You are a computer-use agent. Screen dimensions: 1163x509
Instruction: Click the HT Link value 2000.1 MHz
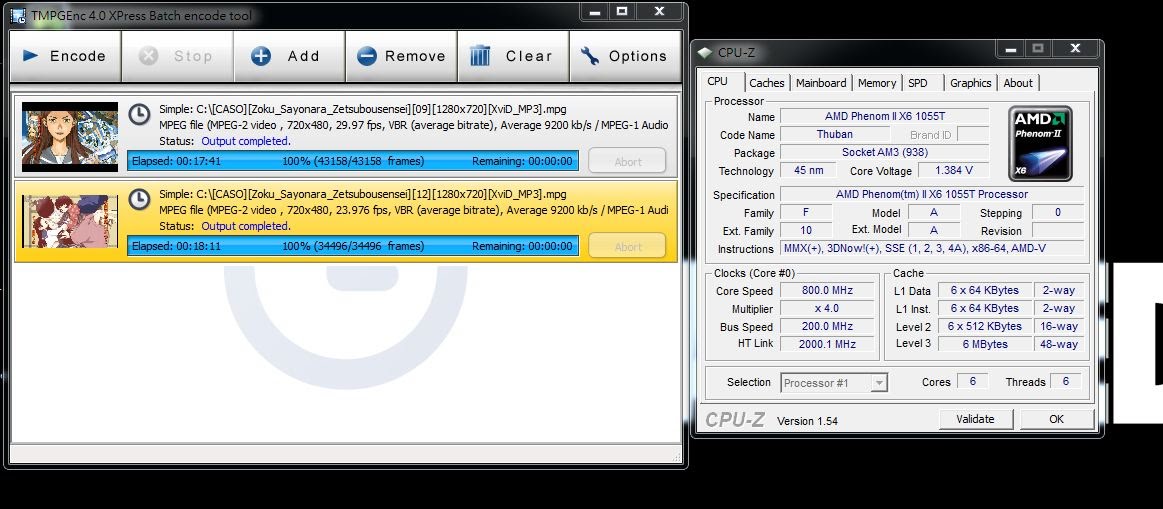tap(828, 344)
